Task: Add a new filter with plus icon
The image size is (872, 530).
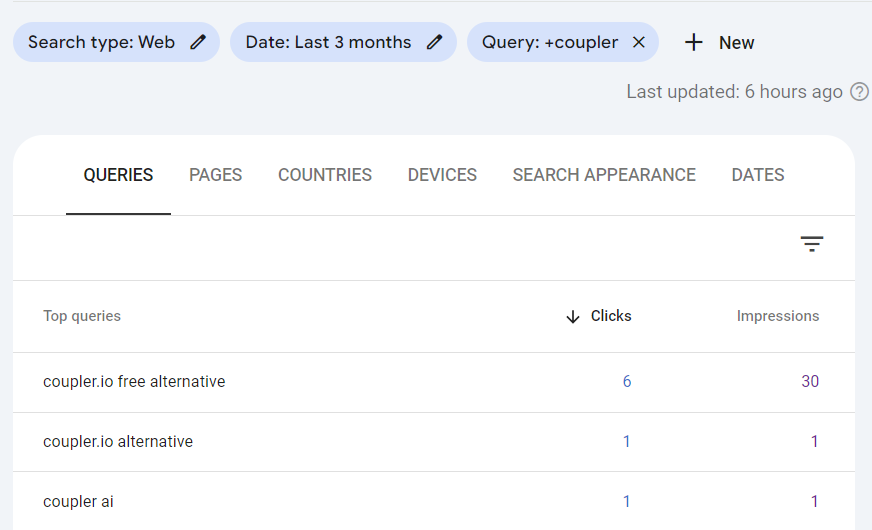Action: pos(693,42)
